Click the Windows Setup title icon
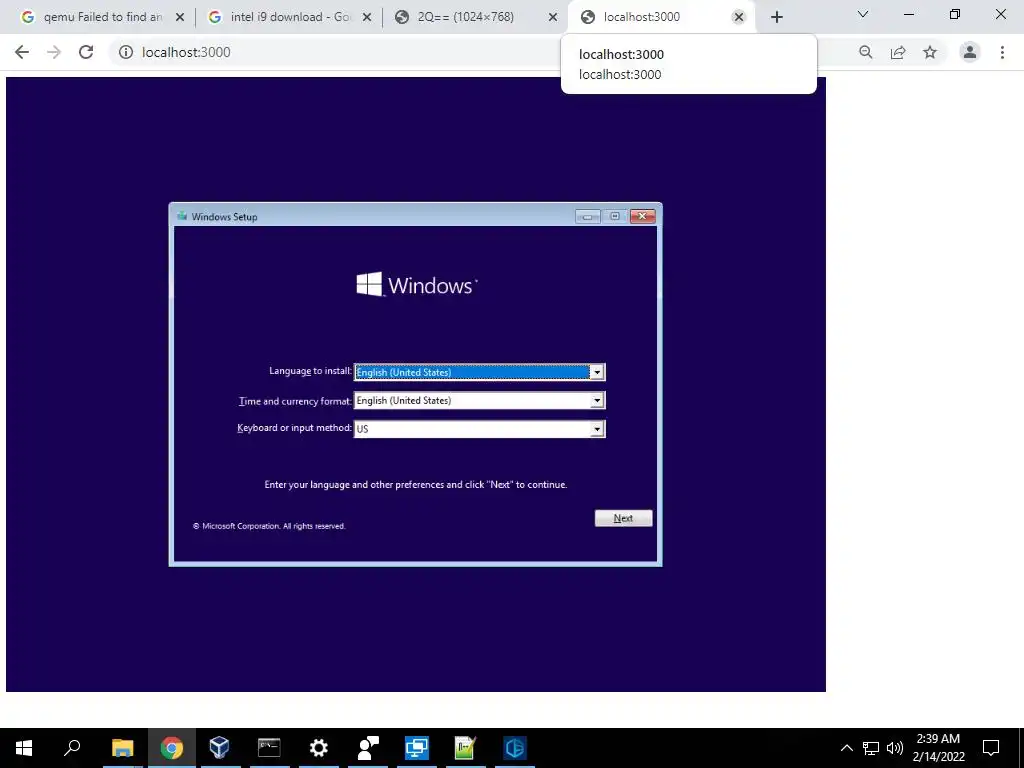 (182, 216)
